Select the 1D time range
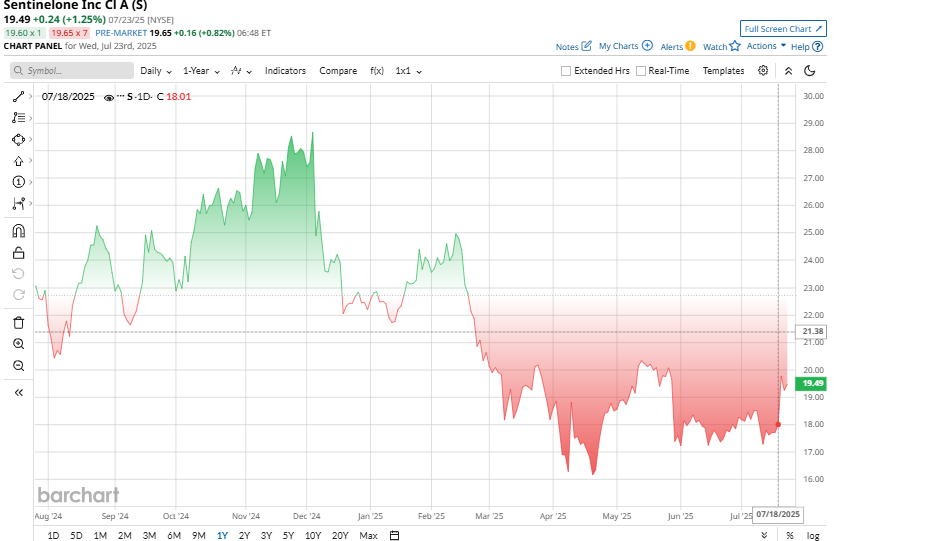This screenshot has height=541, width=928. click(x=53, y=535)
